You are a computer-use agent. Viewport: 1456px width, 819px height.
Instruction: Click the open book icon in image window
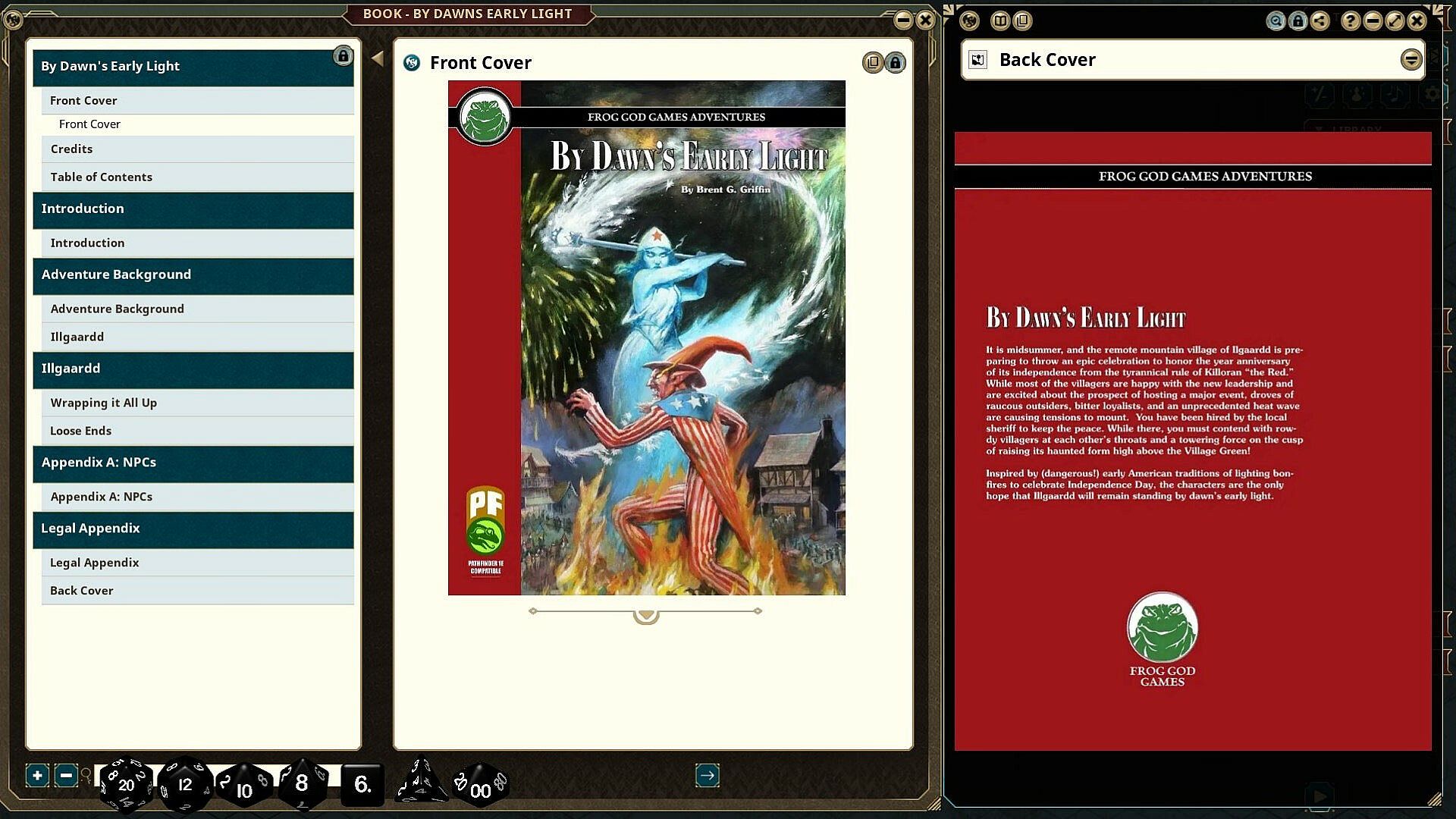click(1000, 20)
